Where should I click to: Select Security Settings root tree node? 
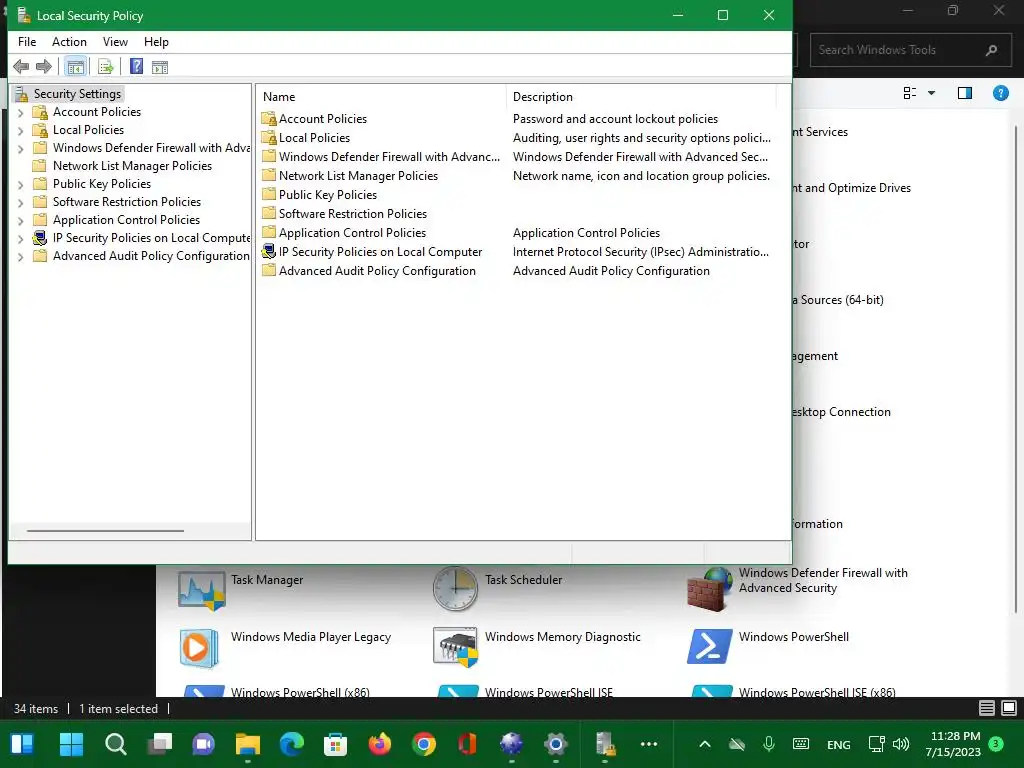tap(77, 94)
